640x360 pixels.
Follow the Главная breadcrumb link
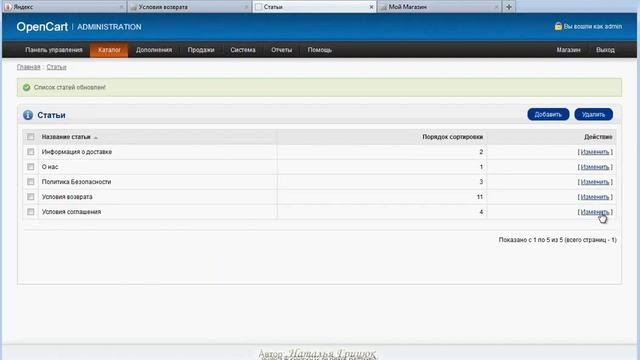[x=29, y=67]
